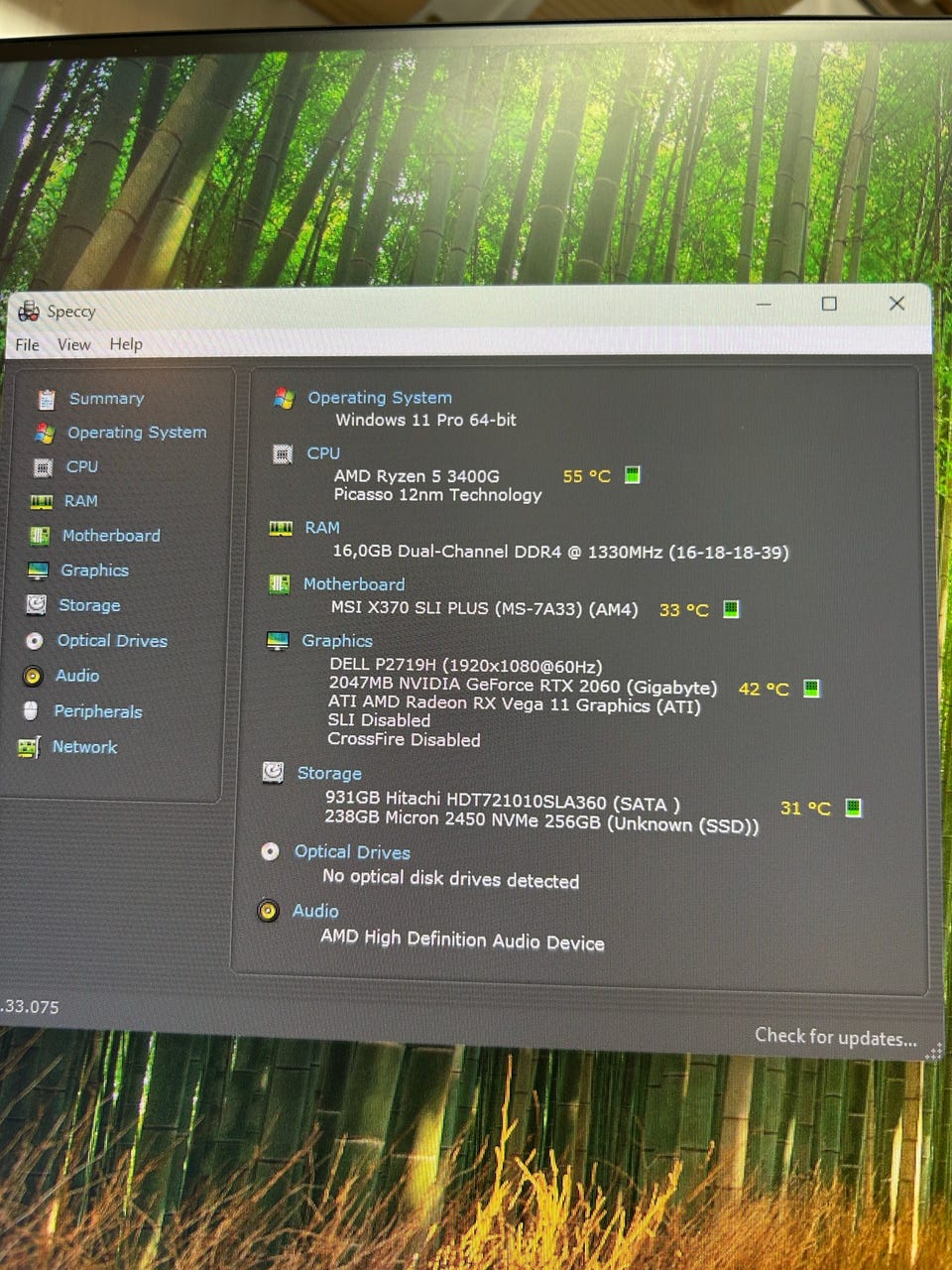The image size is (952, 1270).
Task: Click the Hitachi HDT721010SLA360 drive line
Action: (503, 801)
